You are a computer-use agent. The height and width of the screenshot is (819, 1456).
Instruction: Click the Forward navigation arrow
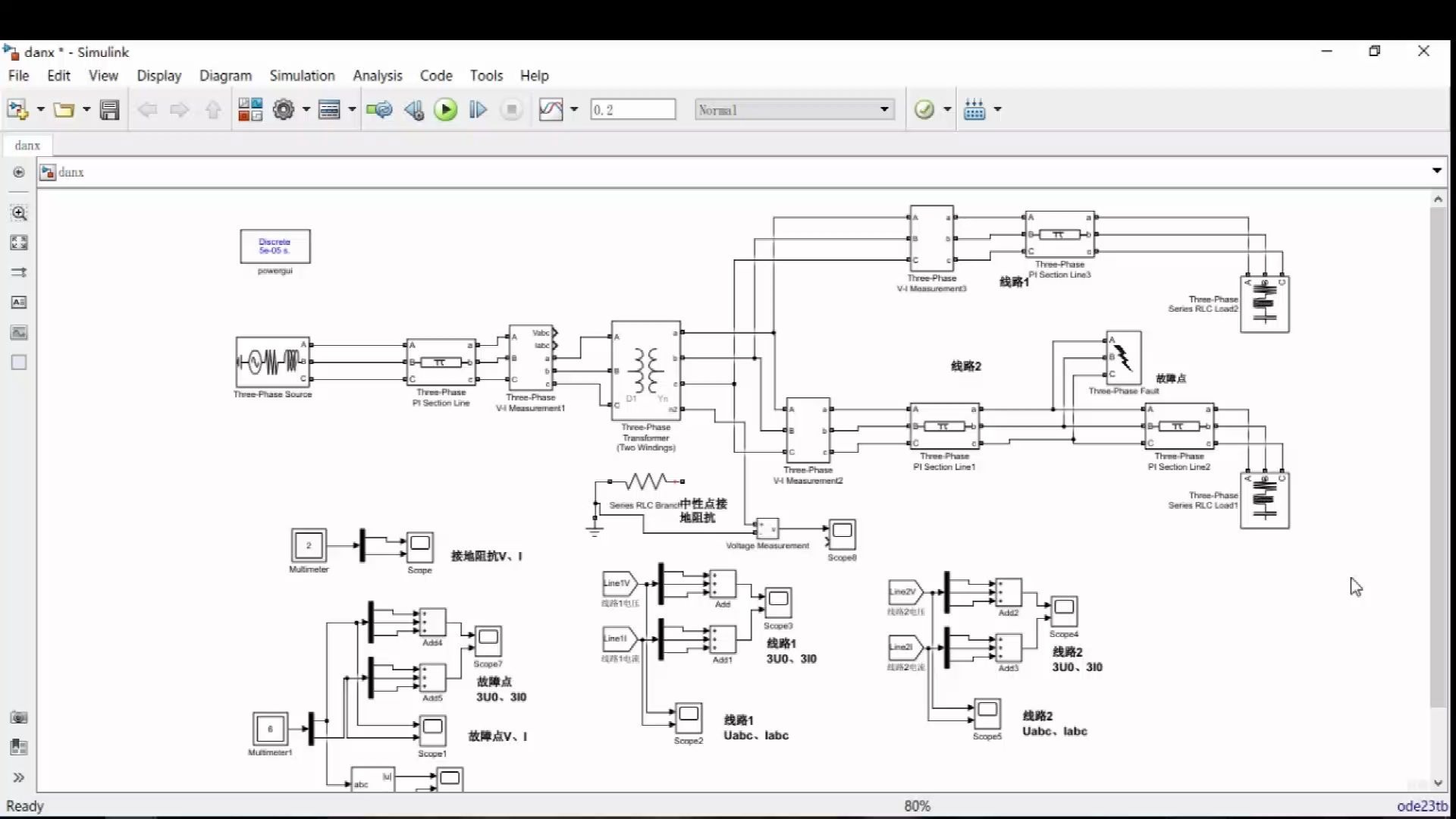click(x=180, y=110)
